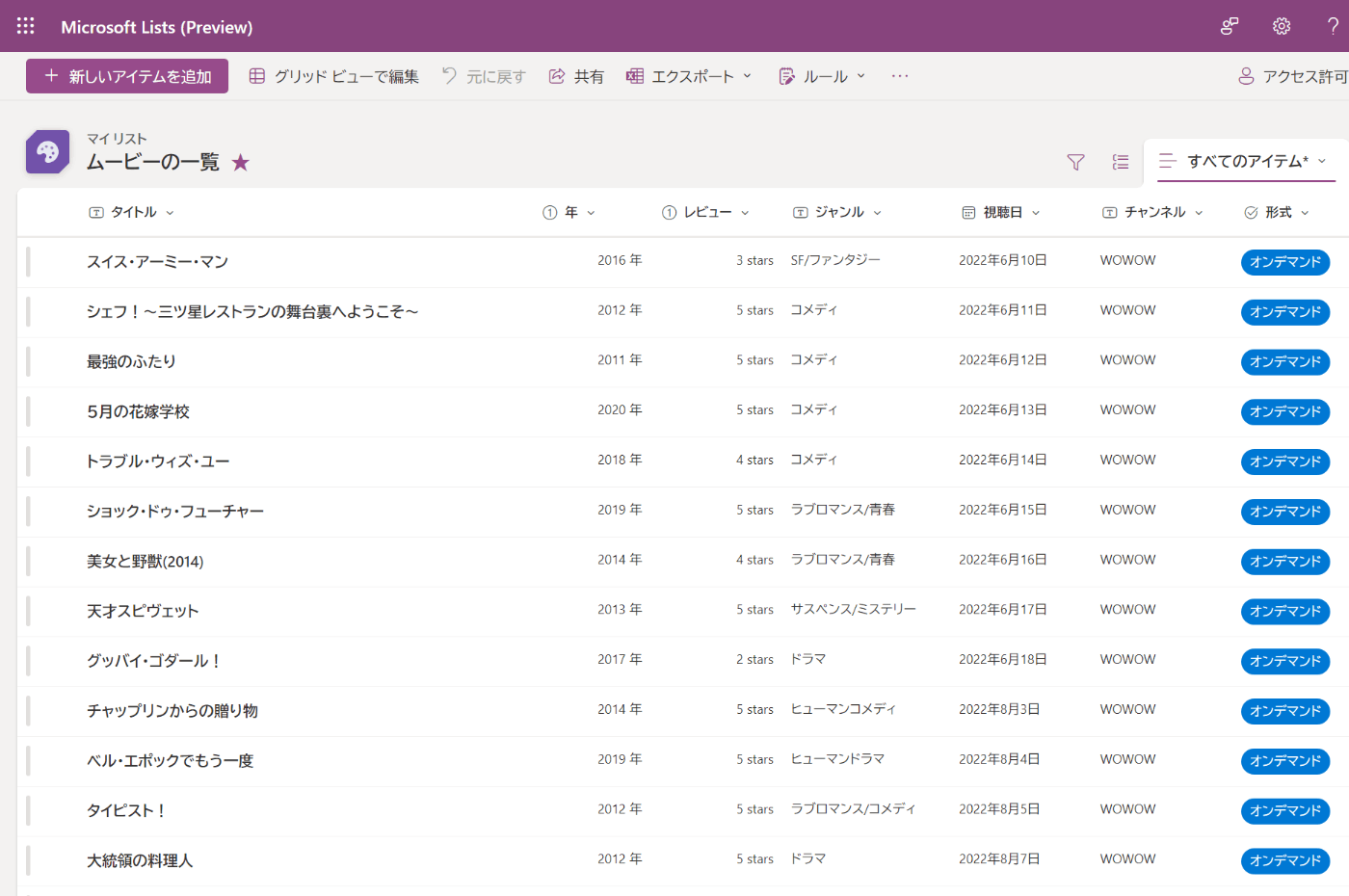
Task: Open the ルール dropdown
Action: pos(822,76)
